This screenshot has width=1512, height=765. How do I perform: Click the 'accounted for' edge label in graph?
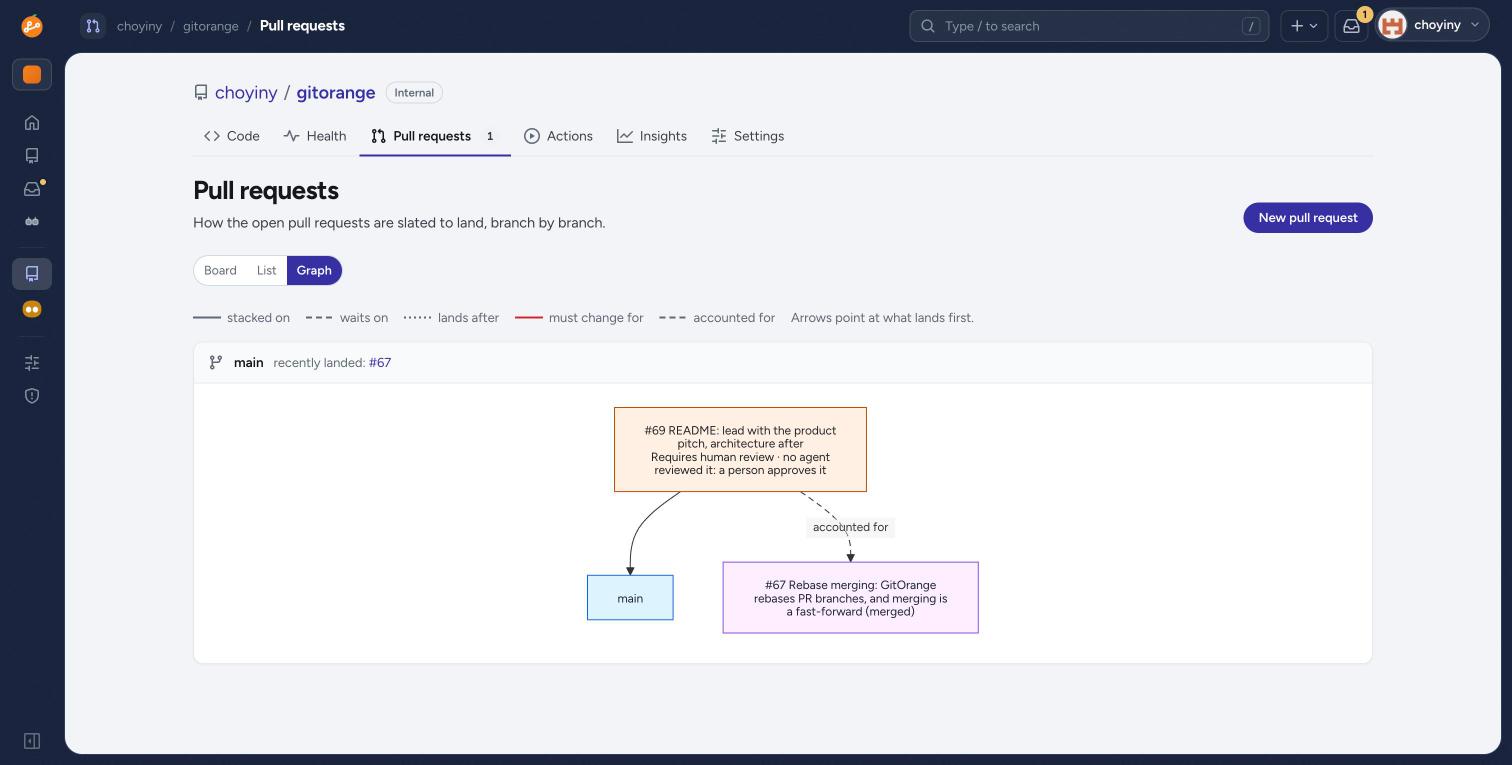850,527
